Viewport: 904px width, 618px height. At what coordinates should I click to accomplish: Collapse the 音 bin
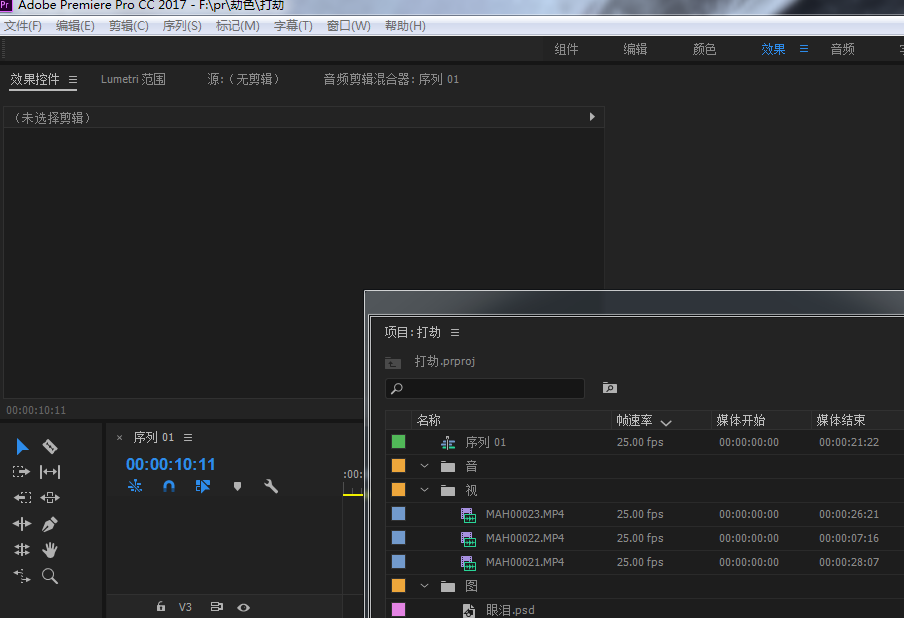point(424,466)
